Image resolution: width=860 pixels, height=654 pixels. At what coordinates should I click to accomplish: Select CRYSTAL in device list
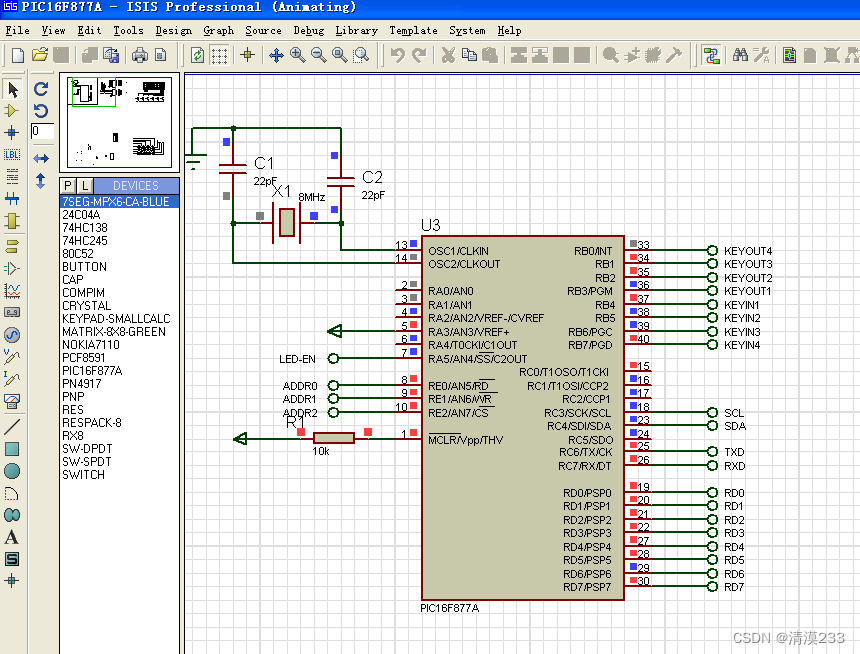pyautogui.click(x=120, y=306)
